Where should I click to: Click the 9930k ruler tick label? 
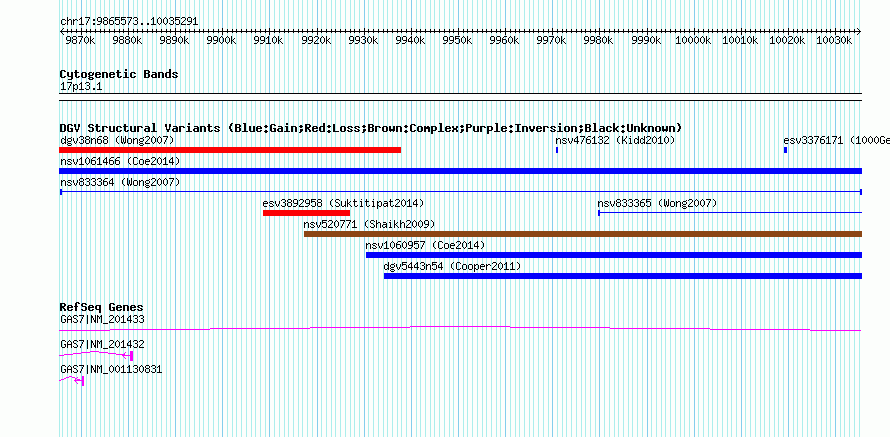tap(363, 41)
